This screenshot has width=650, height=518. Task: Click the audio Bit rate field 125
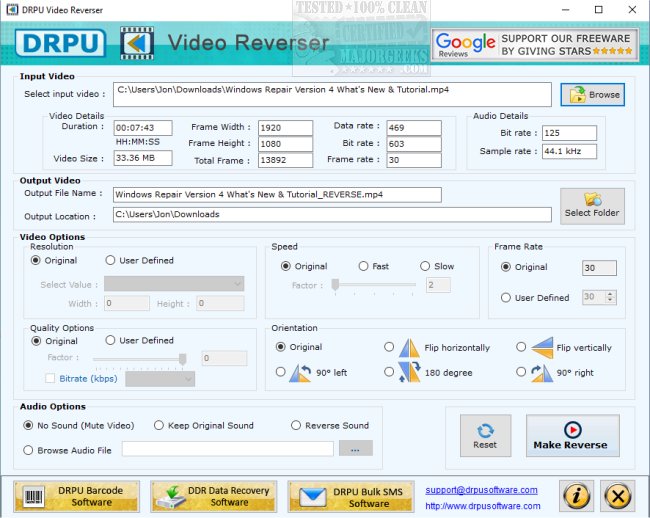(570, 133)
